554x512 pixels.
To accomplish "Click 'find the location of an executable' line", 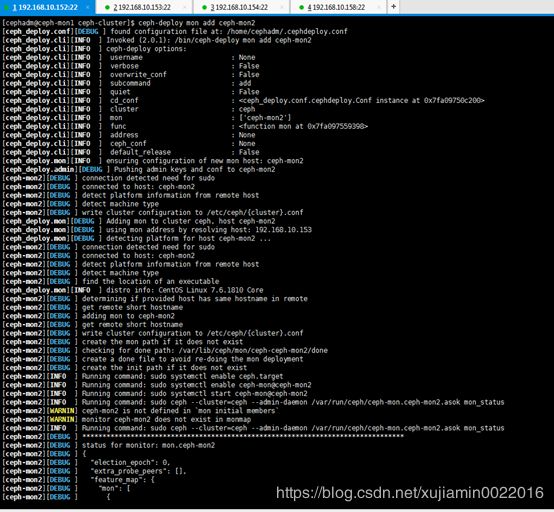I will coord(111,282).
